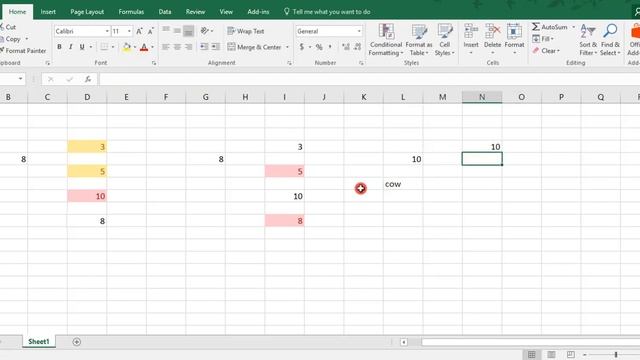Switch to Page Layout view icon
Viewport: 640px width, 360px height.
pos(551,354)
